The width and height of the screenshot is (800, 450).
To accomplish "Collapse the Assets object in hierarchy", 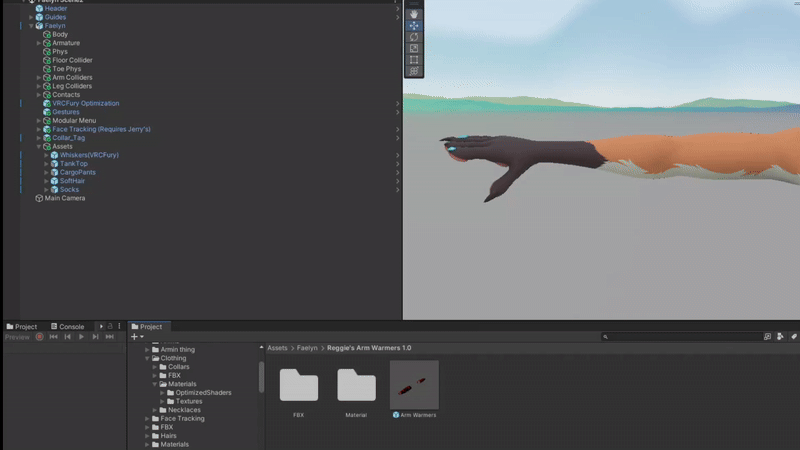I will tap(39, 146).
